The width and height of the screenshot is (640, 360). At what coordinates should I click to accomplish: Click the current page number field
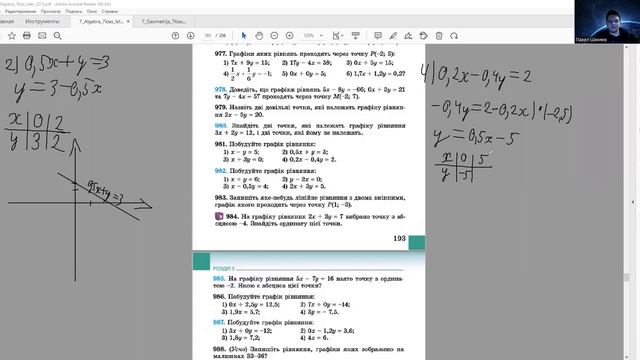(x=208, y=36)
